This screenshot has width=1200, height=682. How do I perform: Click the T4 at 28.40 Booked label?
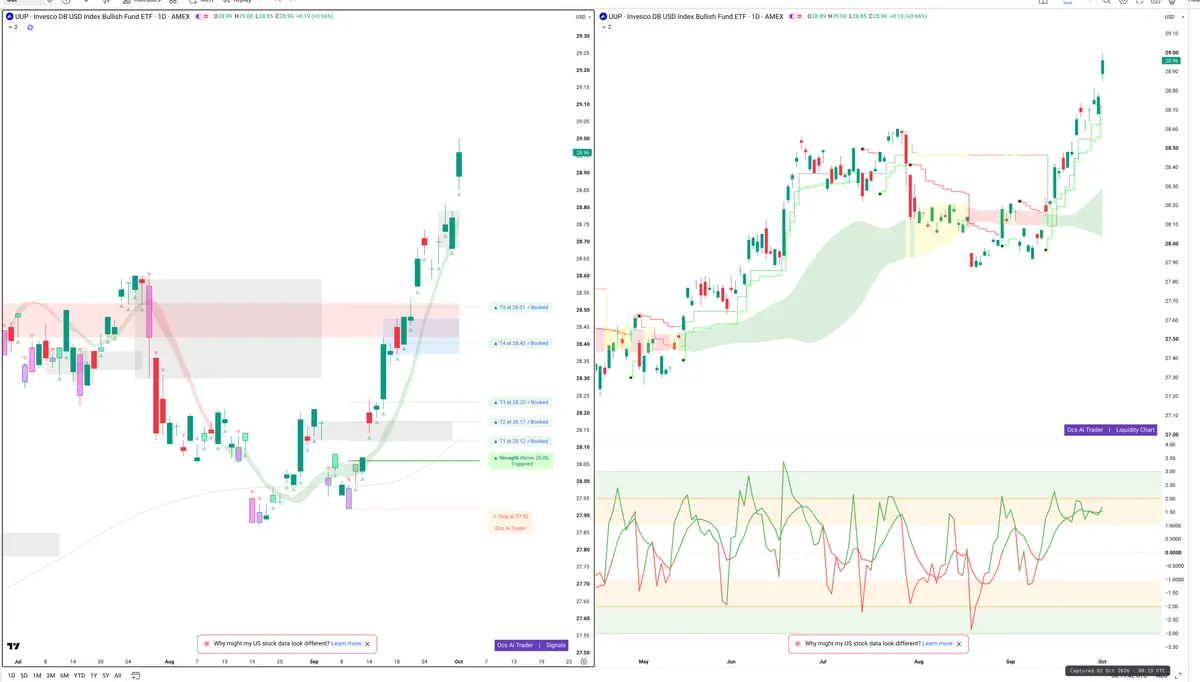click(521, 343)
